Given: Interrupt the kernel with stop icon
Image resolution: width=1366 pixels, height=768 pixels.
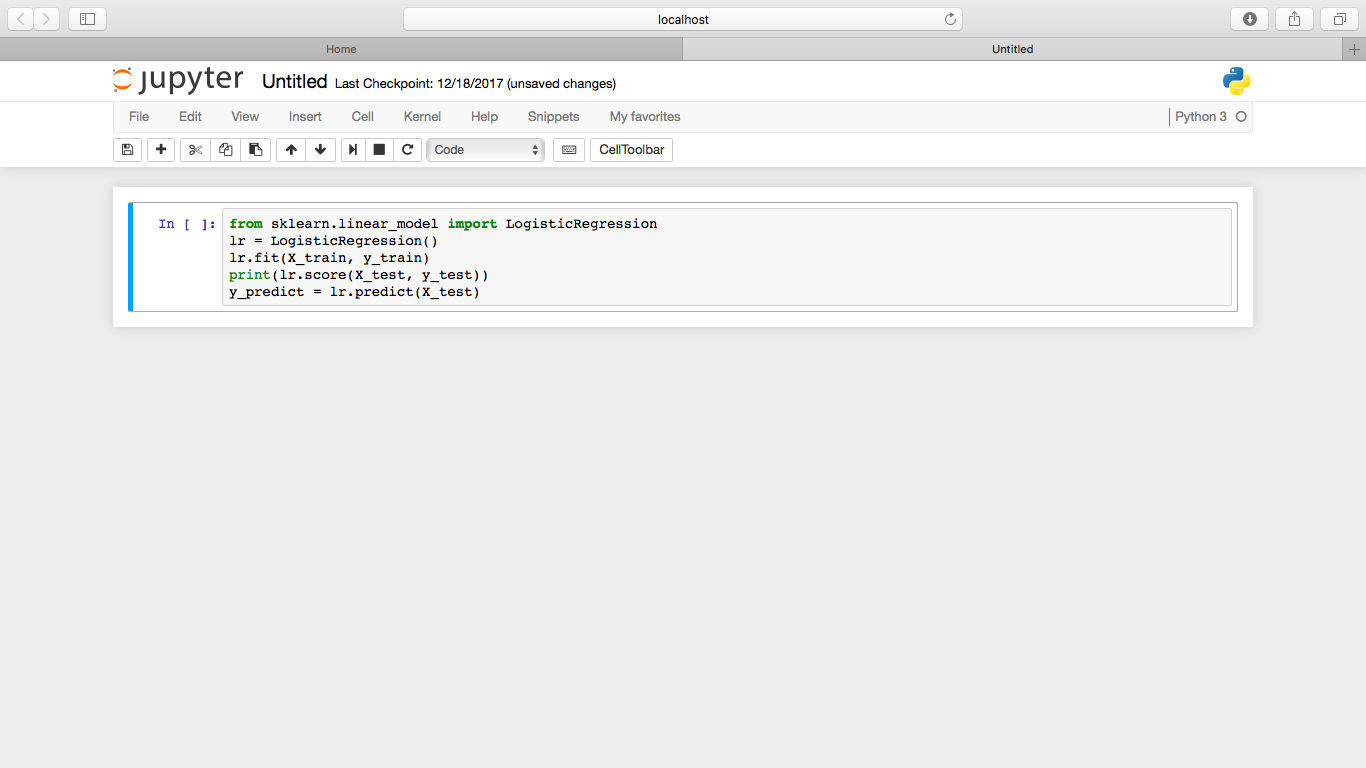Looking at the screenshot, I should pyautogui.click(x=379, y=150).
